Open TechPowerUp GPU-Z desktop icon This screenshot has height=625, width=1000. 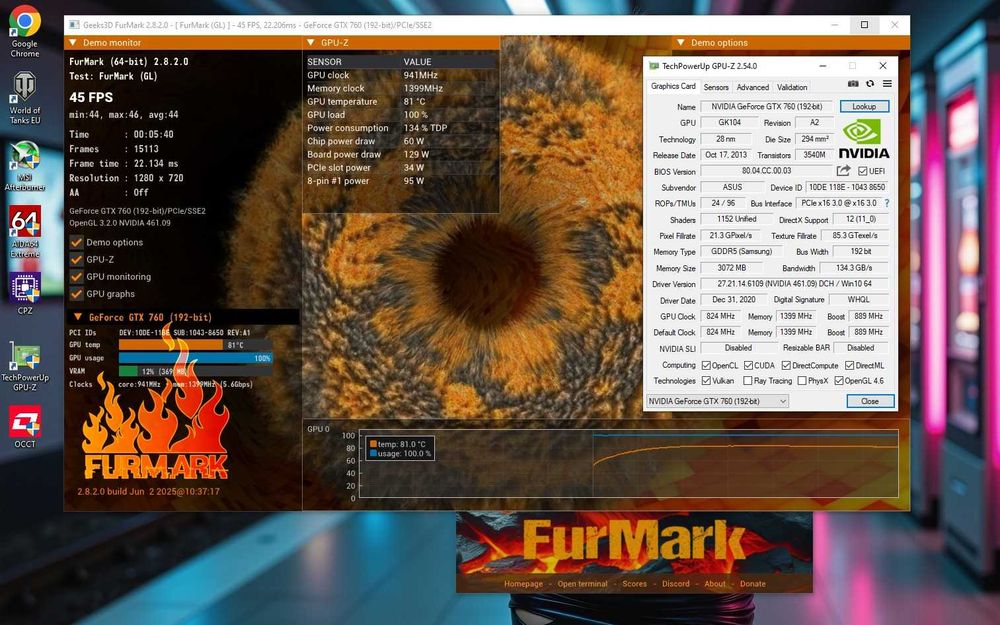[25, 366]
